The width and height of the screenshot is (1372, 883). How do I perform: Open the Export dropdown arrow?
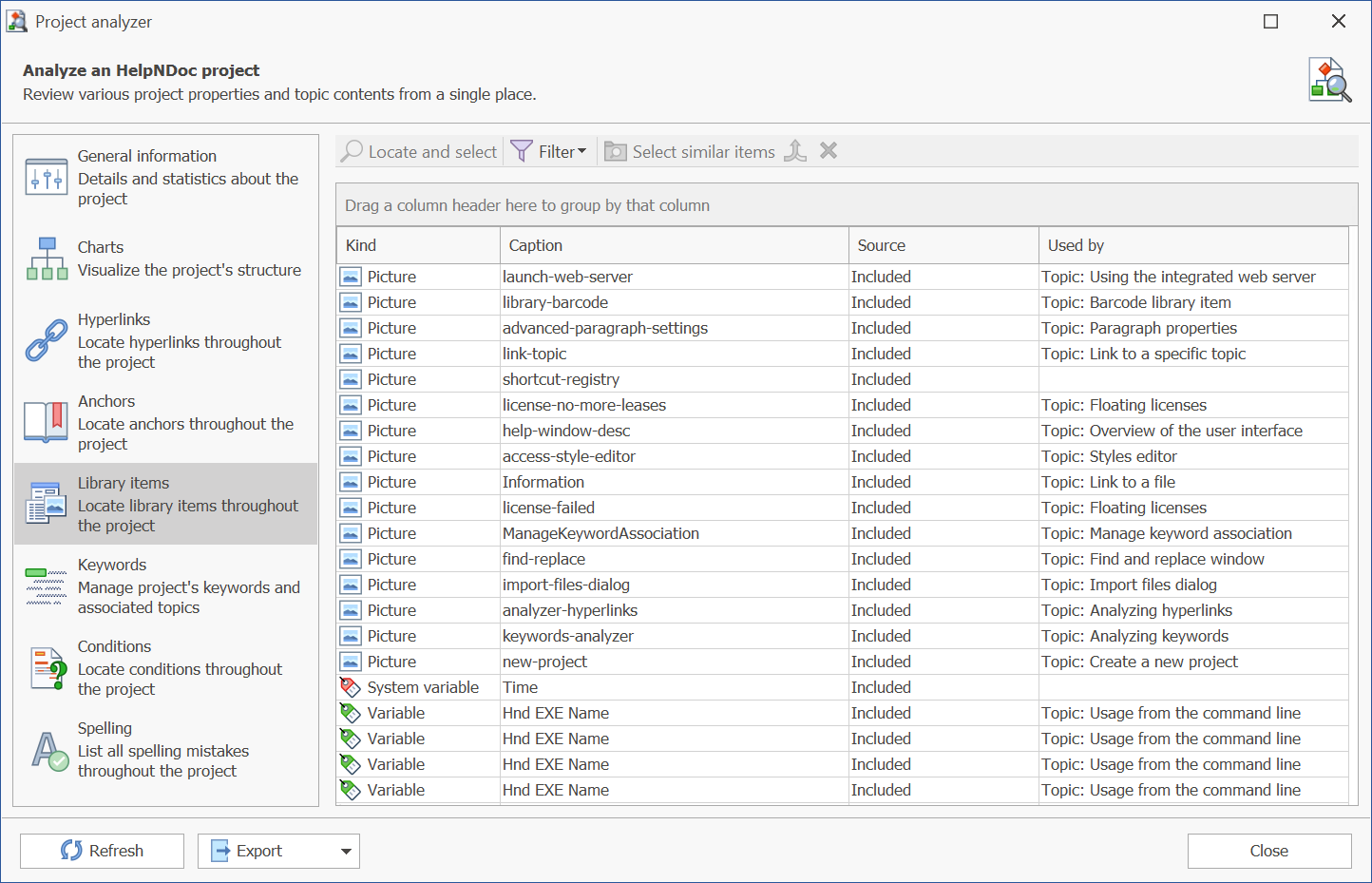tap(346, 852)
